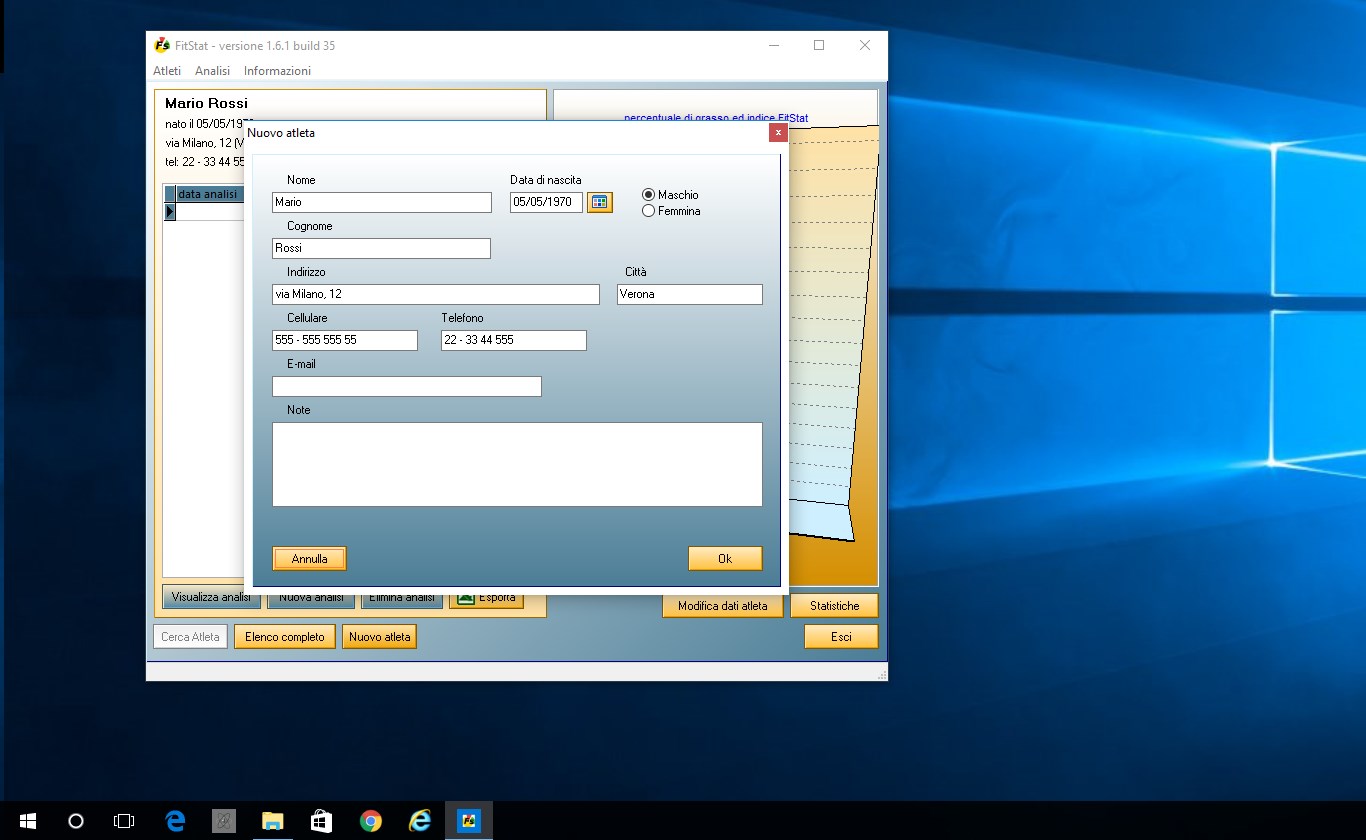Launch Microsoft Edge from the taskbar
Viewport: 1366px width, 840px height.
[176, 821]
